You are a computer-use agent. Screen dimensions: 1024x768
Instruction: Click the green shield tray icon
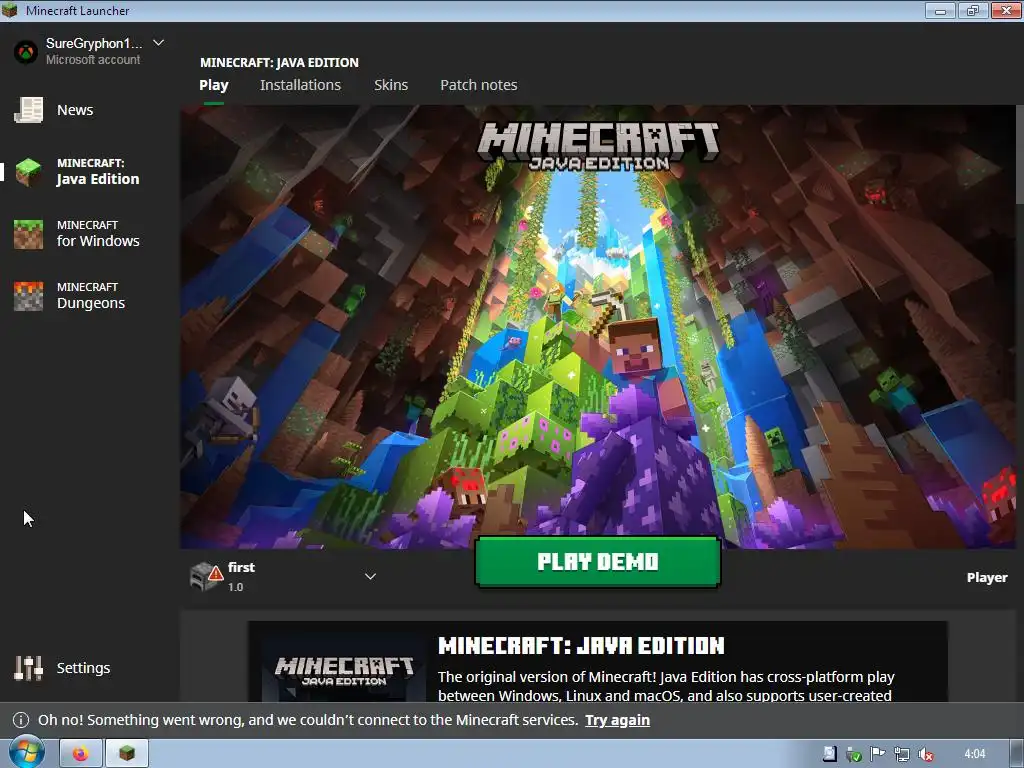point(854,754)
